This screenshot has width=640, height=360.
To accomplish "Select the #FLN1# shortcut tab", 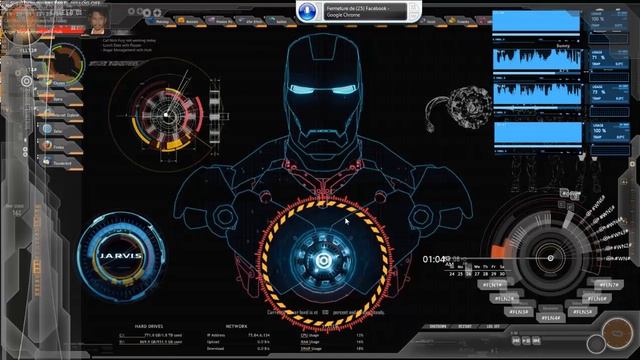I will [493, 285].
